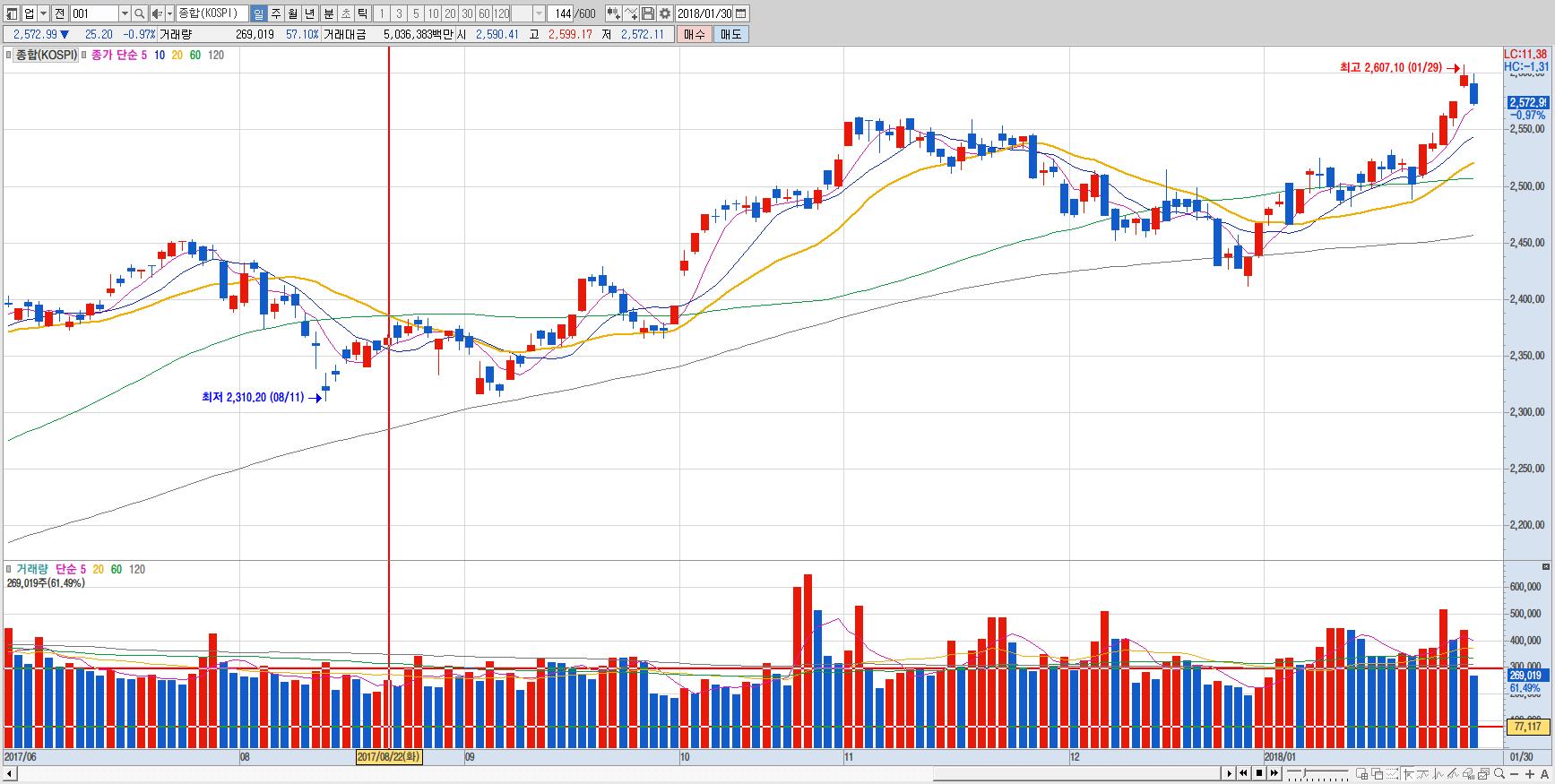Switch to the weekly (주) period
The width and height of the screenshot is (1555, 784).
275,13
